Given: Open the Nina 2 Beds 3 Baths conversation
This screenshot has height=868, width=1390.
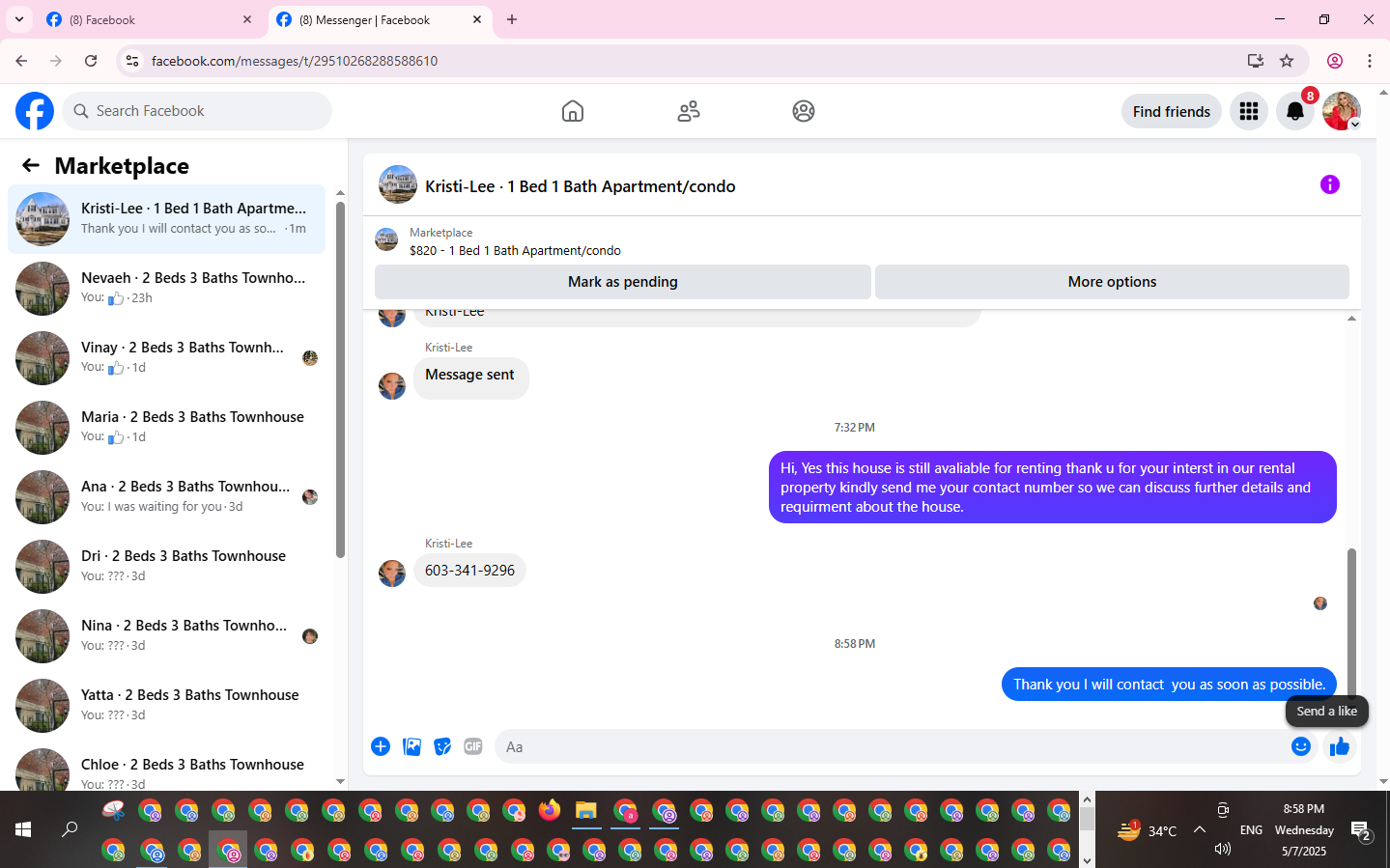Looking at the screenshot, I should click(x=166, y=635).
